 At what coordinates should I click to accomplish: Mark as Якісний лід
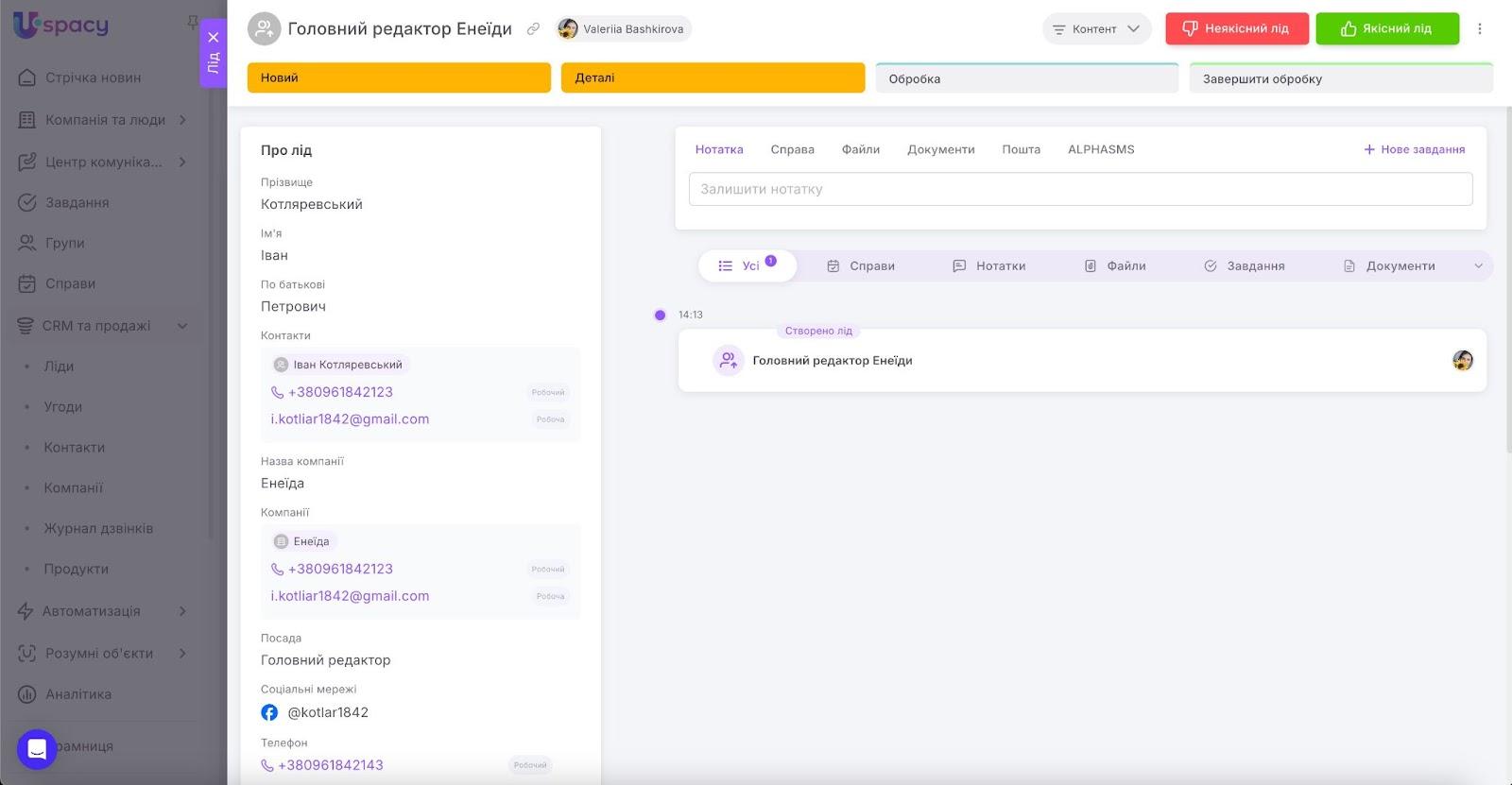[x=1386, y=29]
